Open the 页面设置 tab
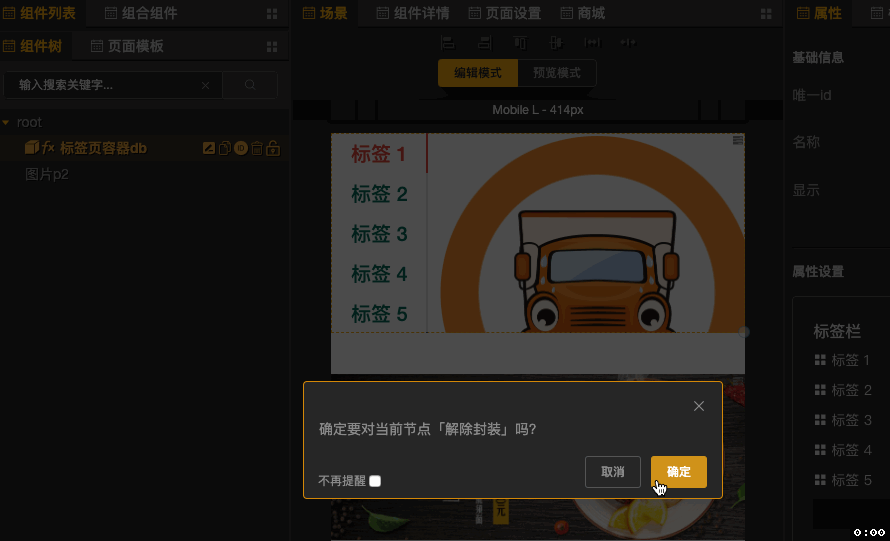This screenshot has height=541, width=890. click(505, 13)
